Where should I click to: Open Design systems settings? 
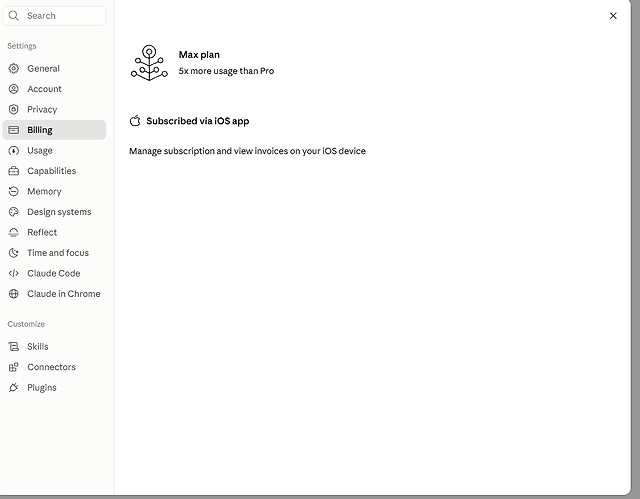coord(54,212)
